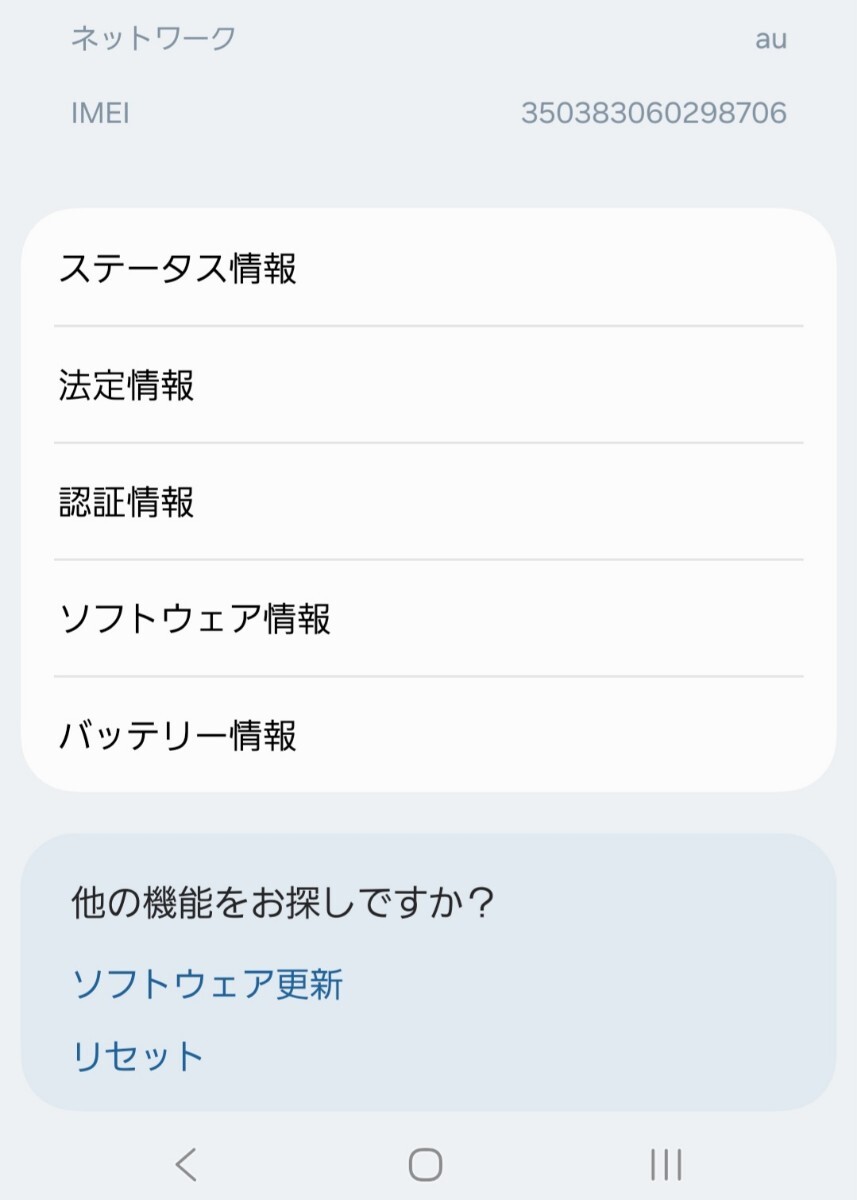Image resolution: width=857 pixels, height=1200 pixels.
Task: Tap the リセット link
Action: tap(139, 1056)
